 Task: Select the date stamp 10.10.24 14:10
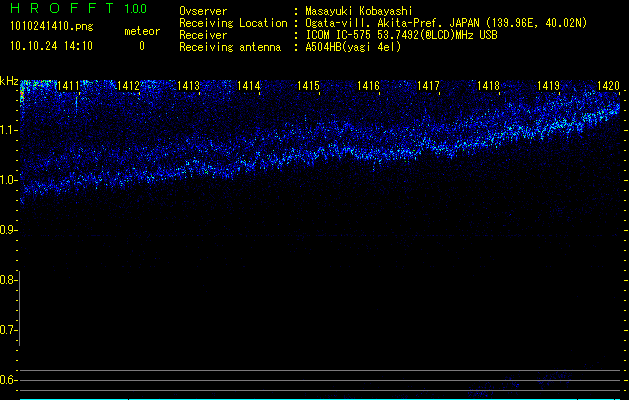click(51, 46)
